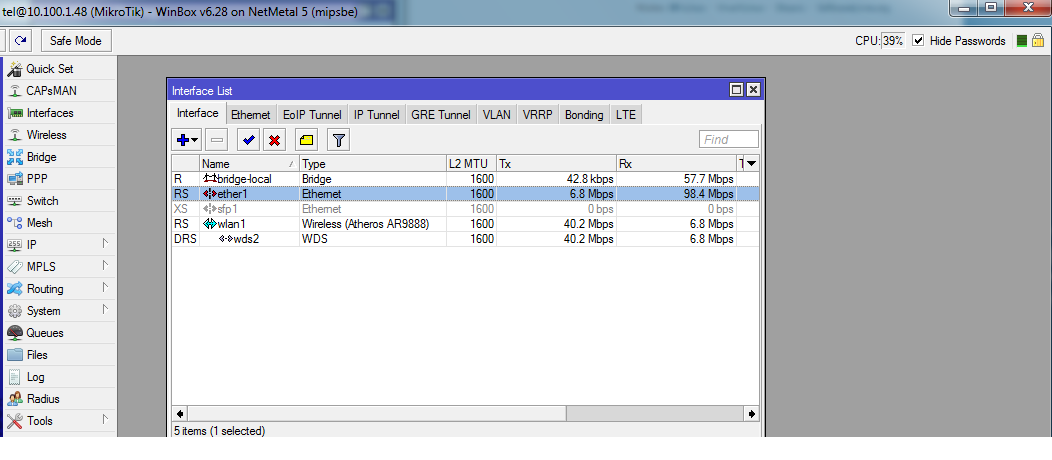
Task: Switch to the EoIP Tunnel tab
Action: 312,115
